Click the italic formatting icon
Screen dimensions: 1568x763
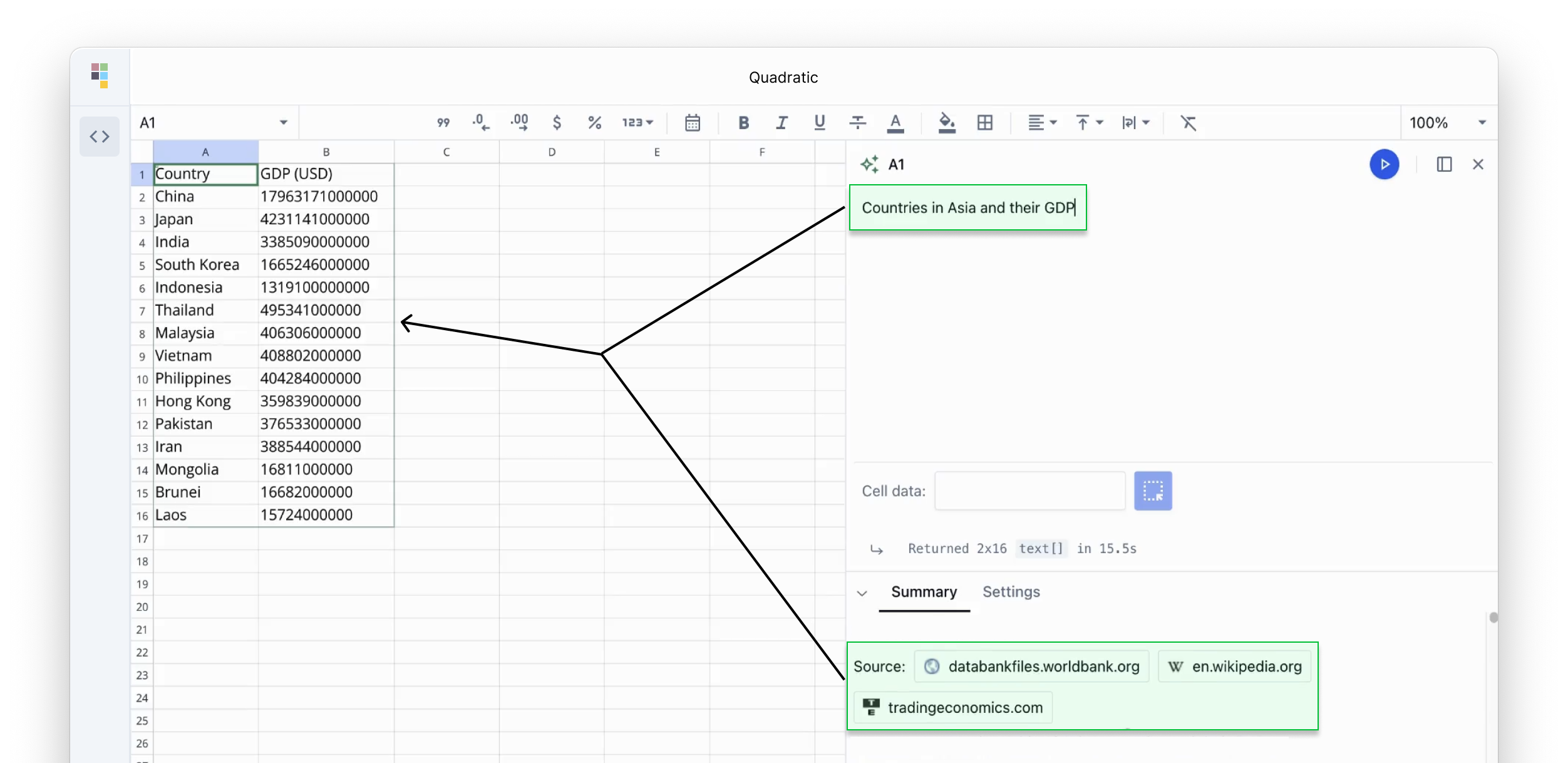tap(782, 122)
